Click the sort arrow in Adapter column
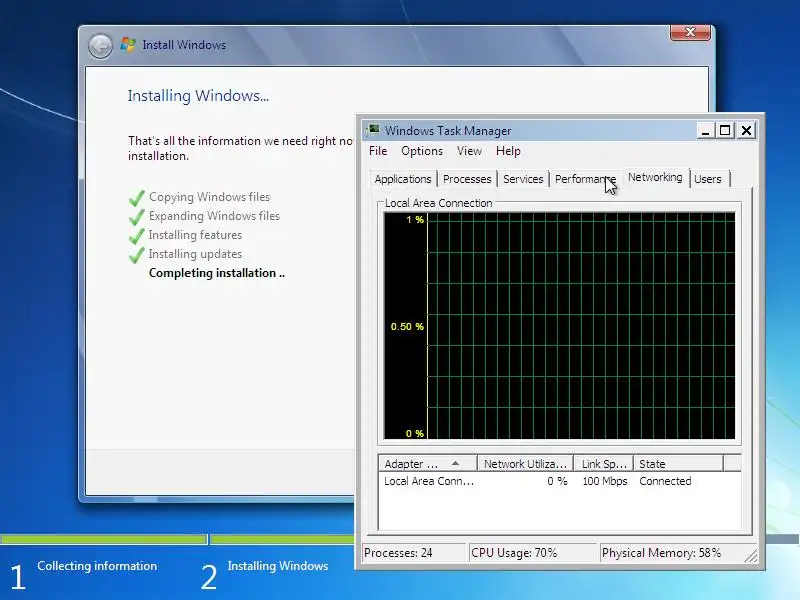800x600 pixels. coord(455,463)
